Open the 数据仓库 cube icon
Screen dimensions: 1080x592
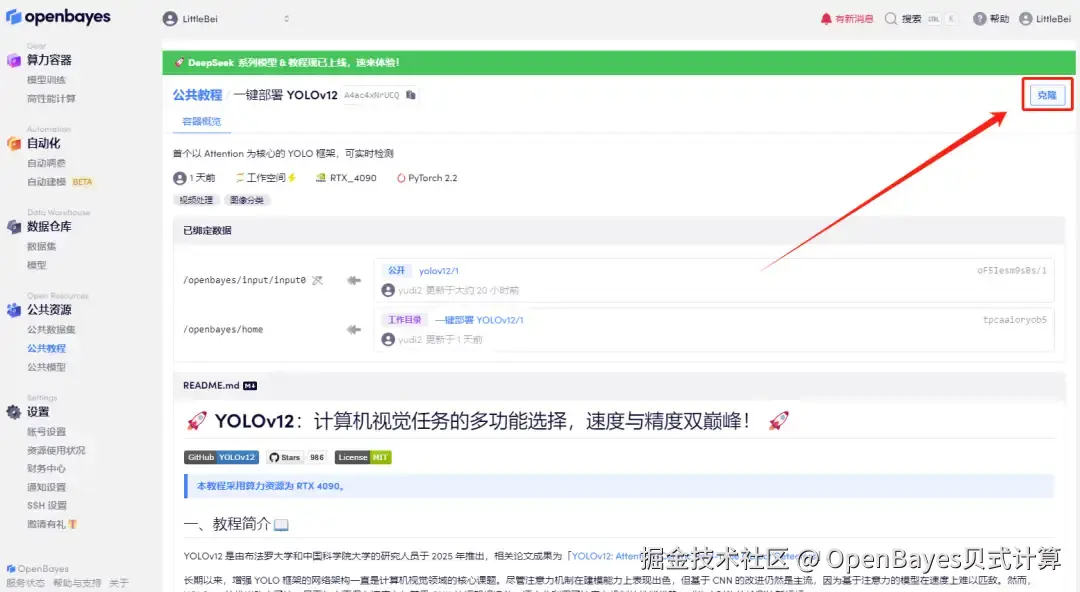[x=14, y=227]
